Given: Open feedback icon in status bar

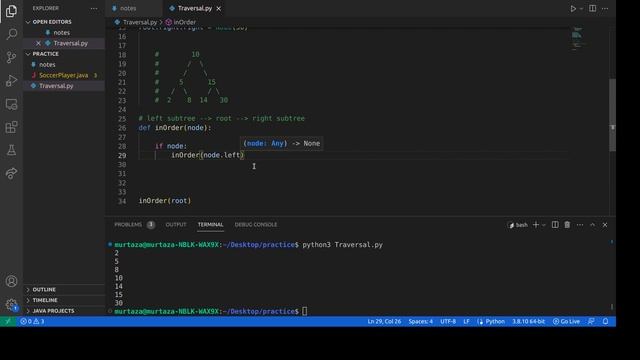Looking at the screenshot, I should (591, 321).
